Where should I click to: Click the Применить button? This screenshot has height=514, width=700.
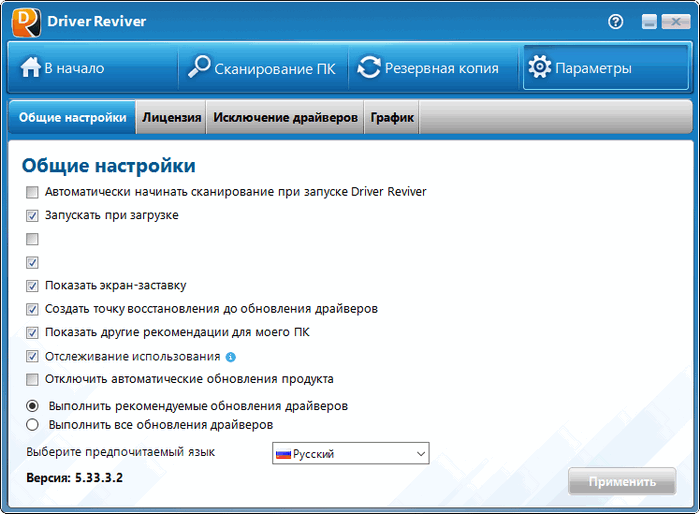(622, 482)
